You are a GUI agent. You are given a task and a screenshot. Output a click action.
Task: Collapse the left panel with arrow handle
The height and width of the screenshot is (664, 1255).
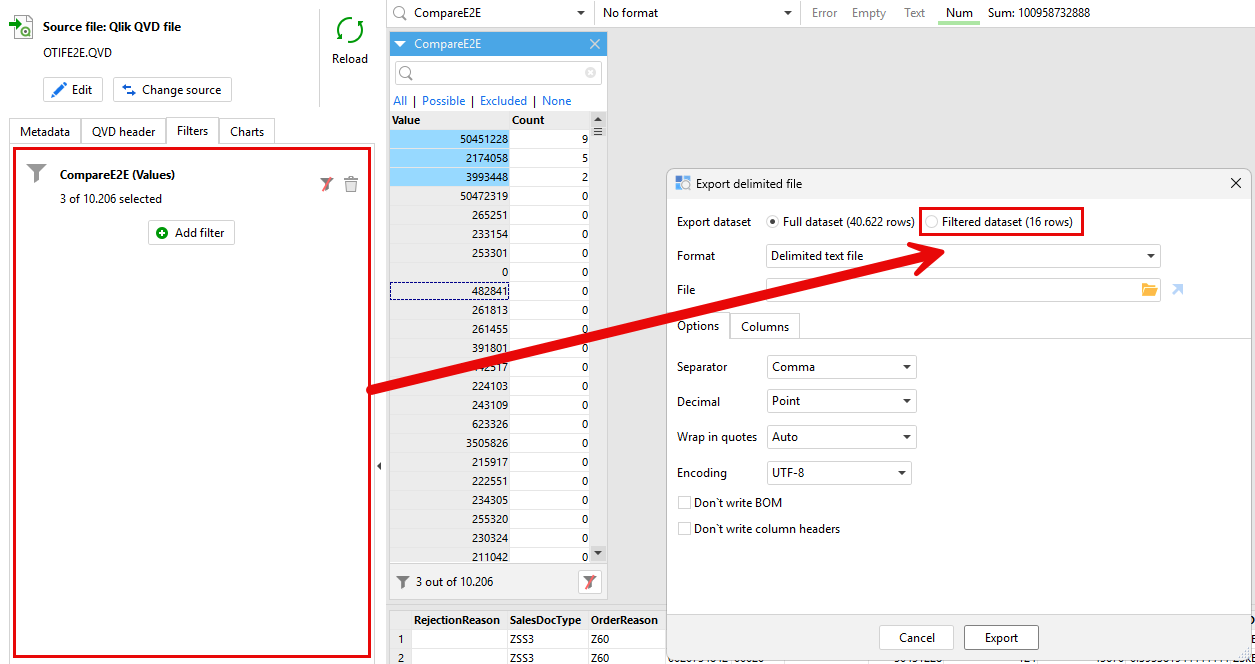379,466
